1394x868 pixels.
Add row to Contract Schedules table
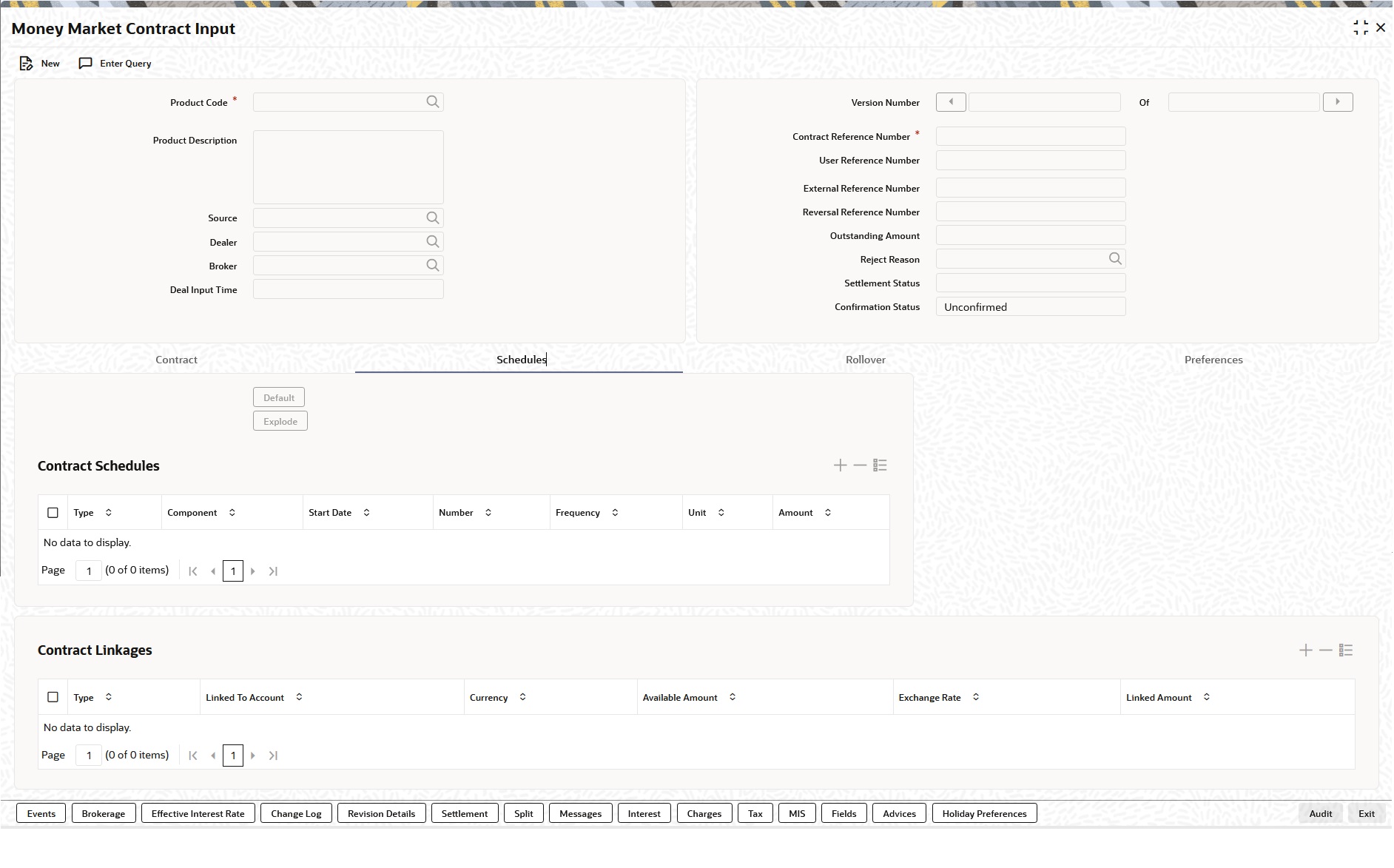tap(840, 465)
